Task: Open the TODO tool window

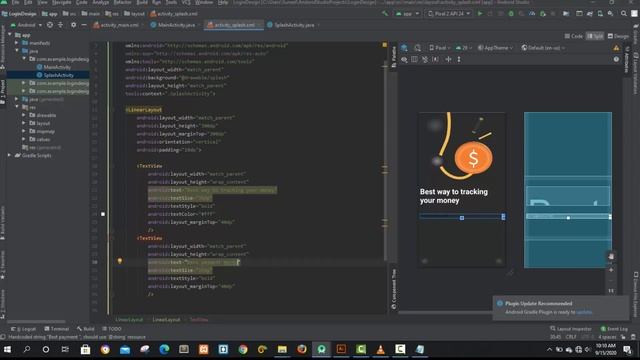Action: pos(112,329)
